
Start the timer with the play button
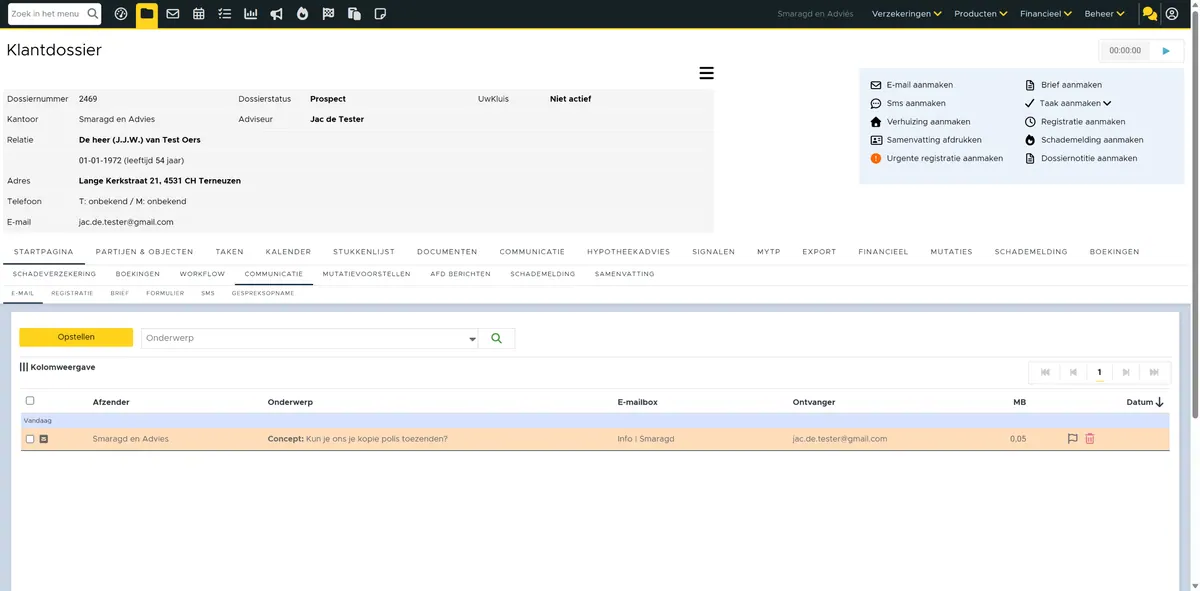coord(1166,50)
